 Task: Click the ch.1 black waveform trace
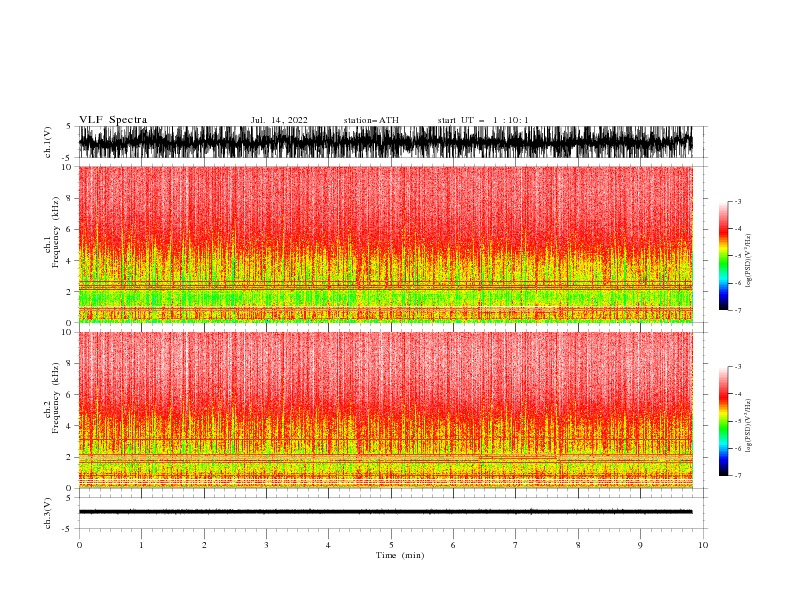point(385,142)
